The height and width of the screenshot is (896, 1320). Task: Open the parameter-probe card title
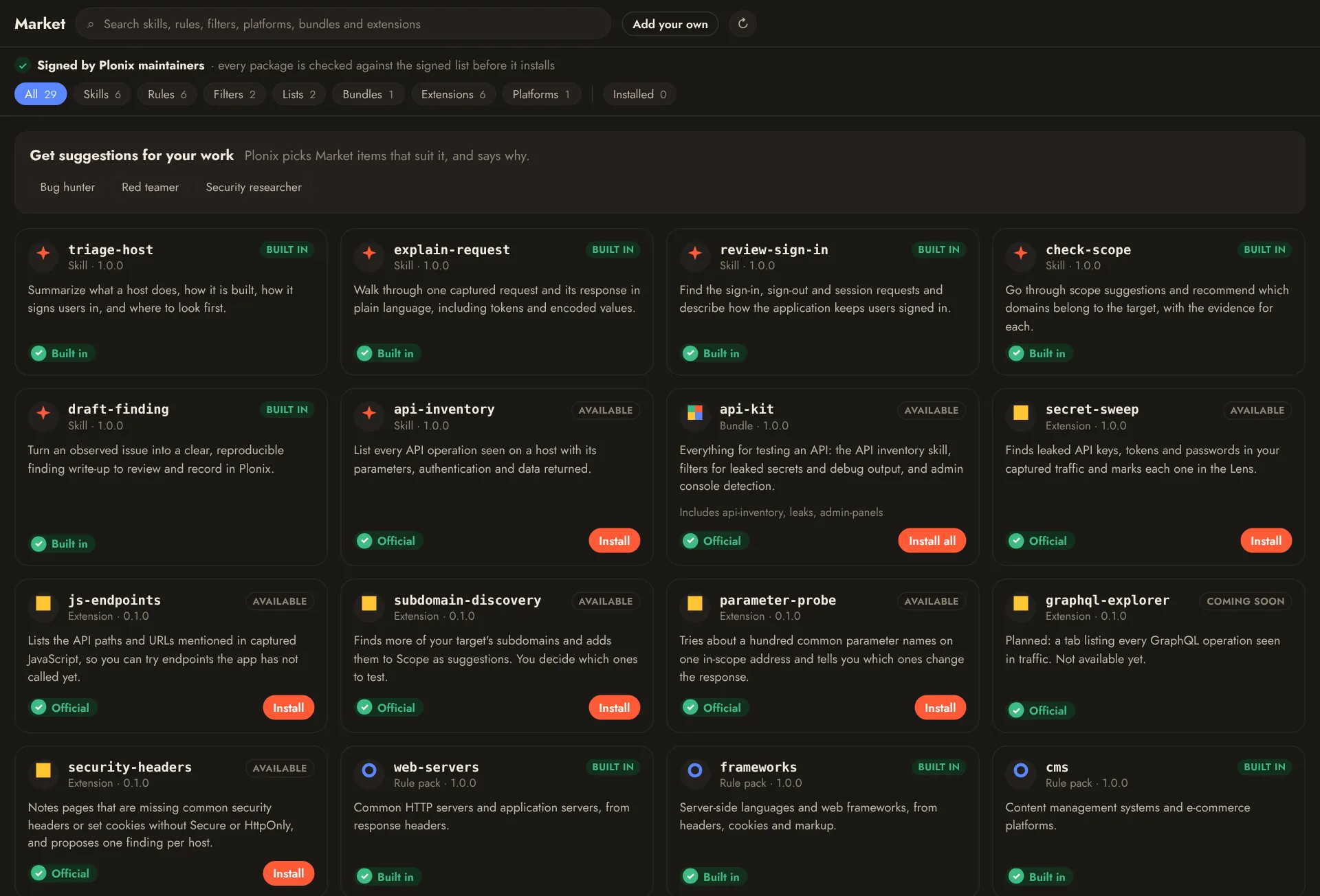click(778, 600)
